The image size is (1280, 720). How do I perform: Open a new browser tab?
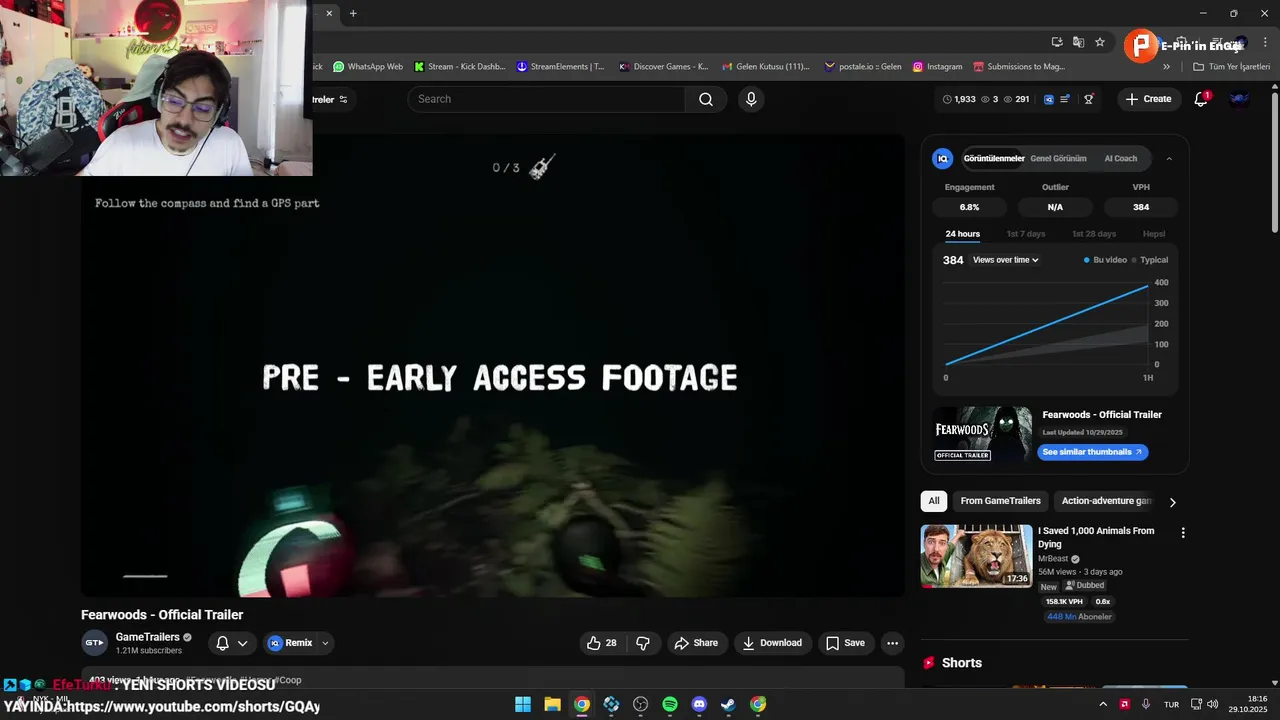click(x=353, y=13)
